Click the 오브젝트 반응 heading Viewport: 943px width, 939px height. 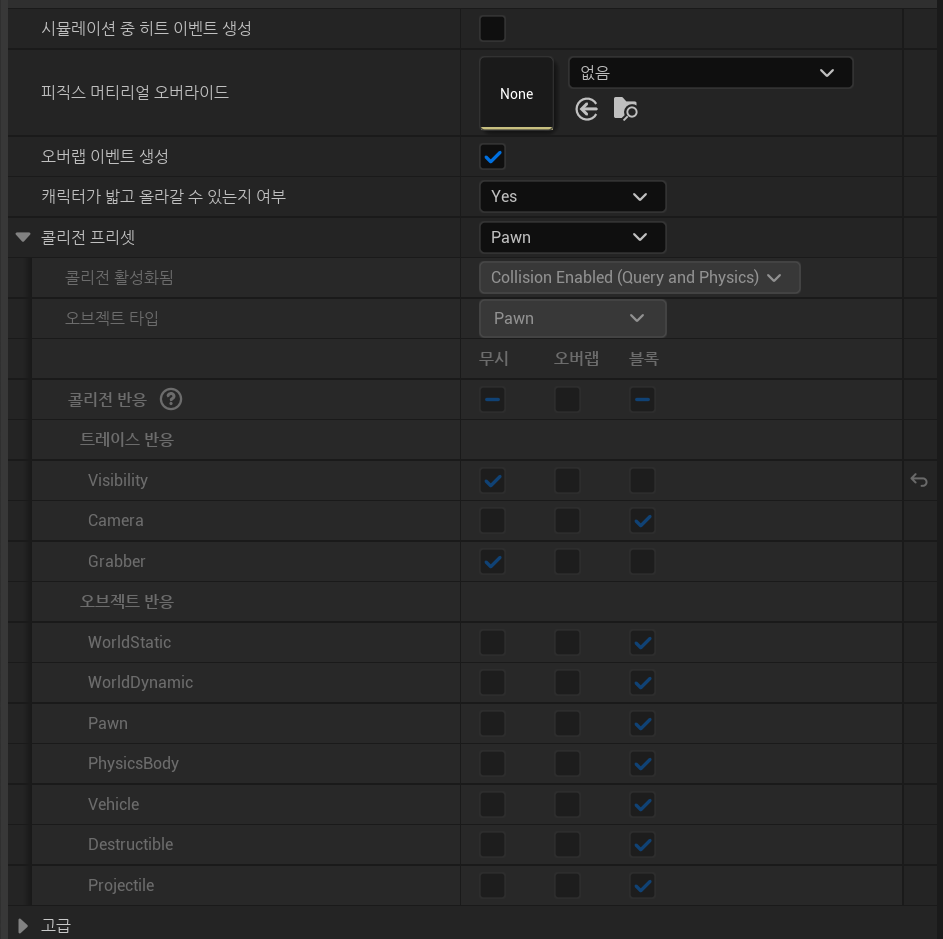click(127, 601)
